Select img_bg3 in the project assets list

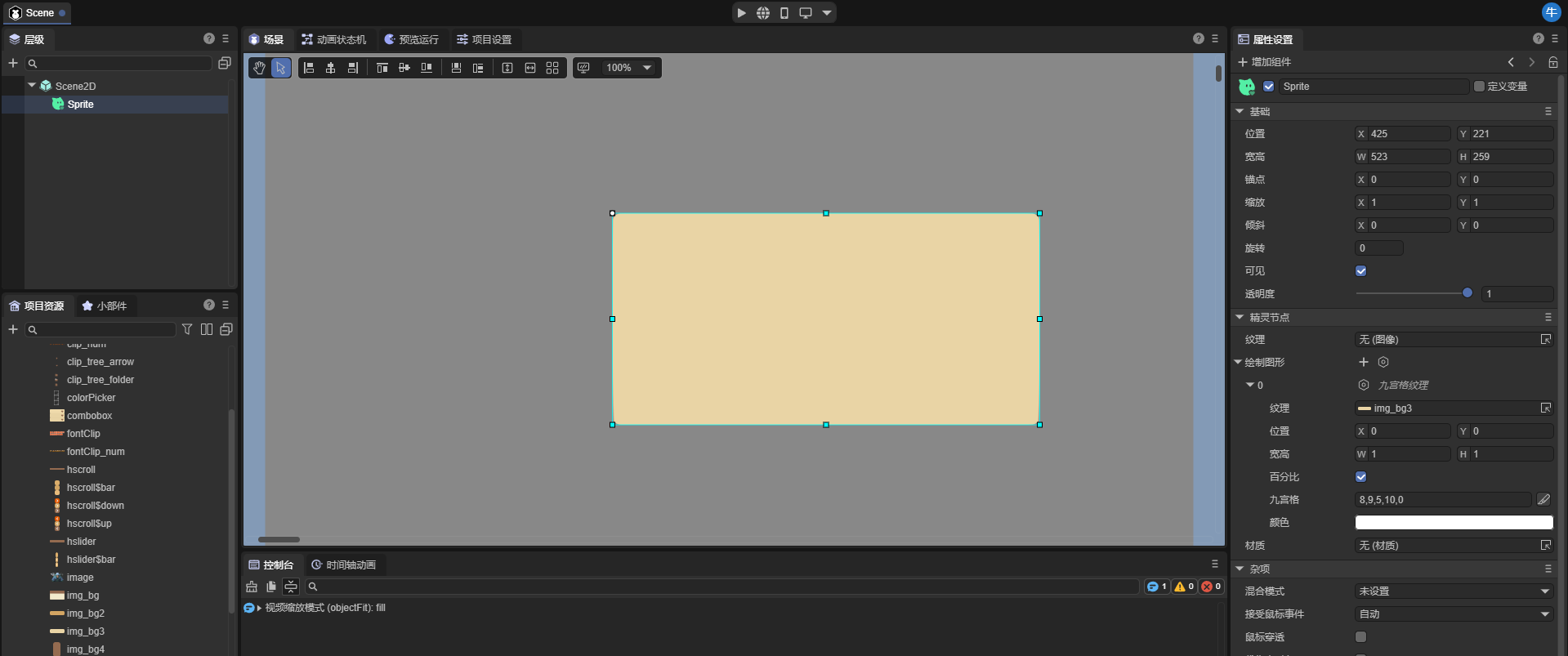[85, 631]
